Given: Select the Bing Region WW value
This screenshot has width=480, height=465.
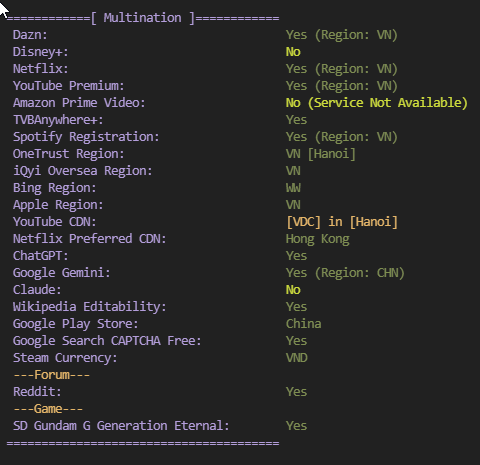Looking at the screenshot, I should (x=293, y=188).
